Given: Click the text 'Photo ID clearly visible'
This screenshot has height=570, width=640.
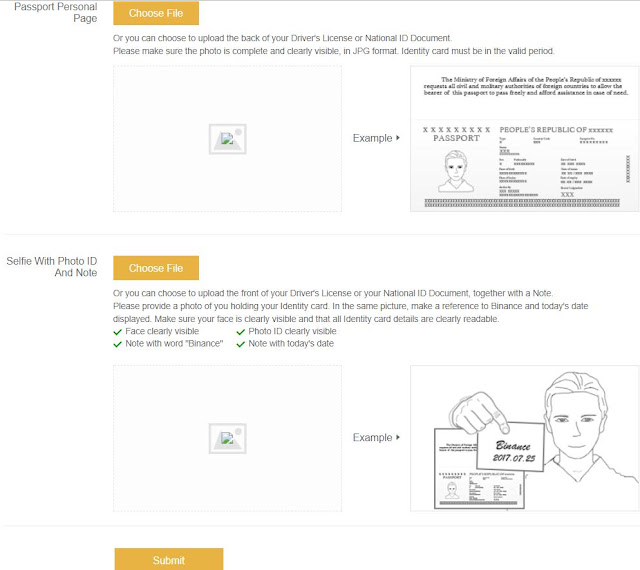Looking at the screenshot, I should 292,331.
